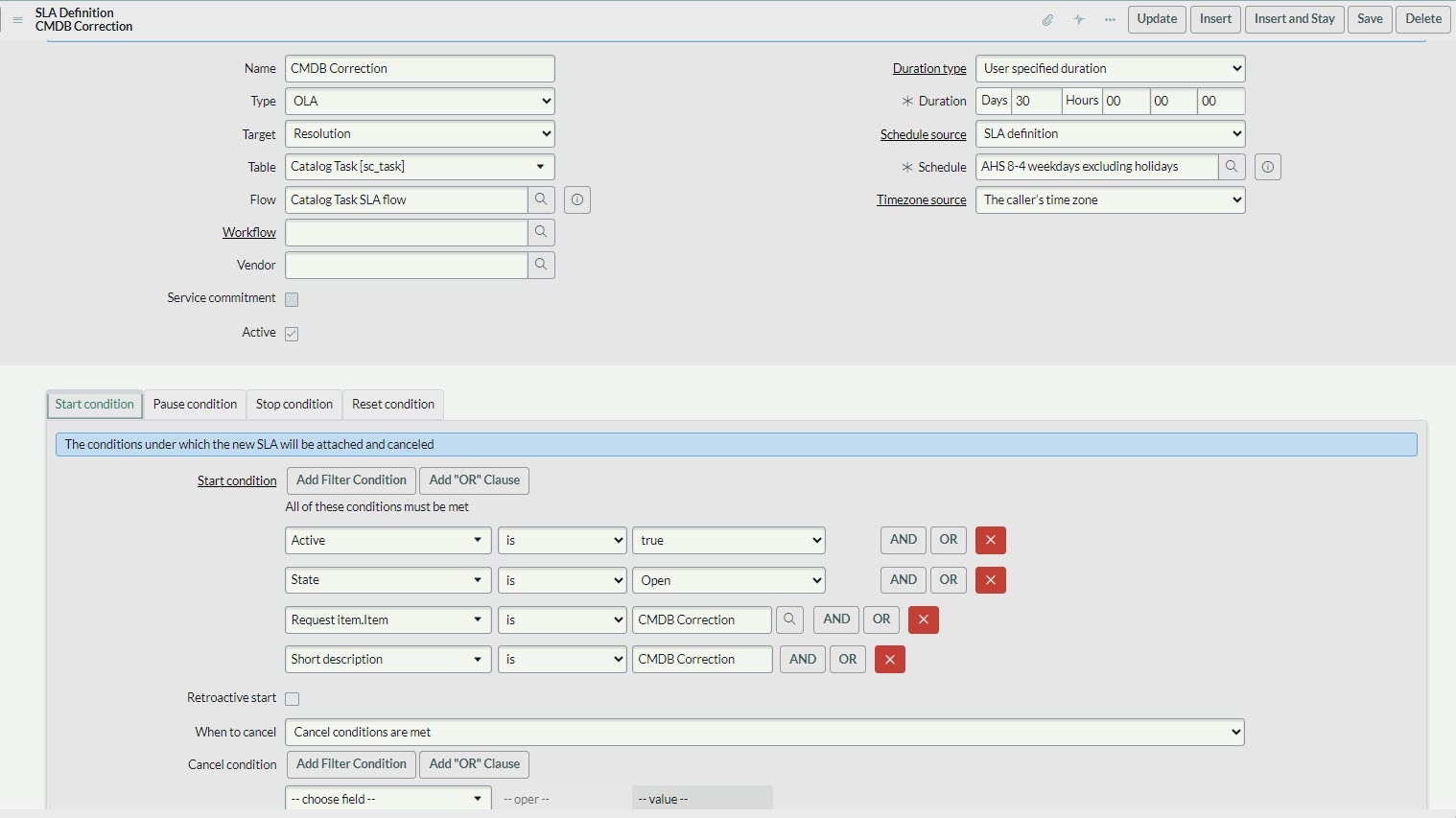
Task: Open the more options ellipsis menu
Action: pyautogui.click(x=1110, y=19)
